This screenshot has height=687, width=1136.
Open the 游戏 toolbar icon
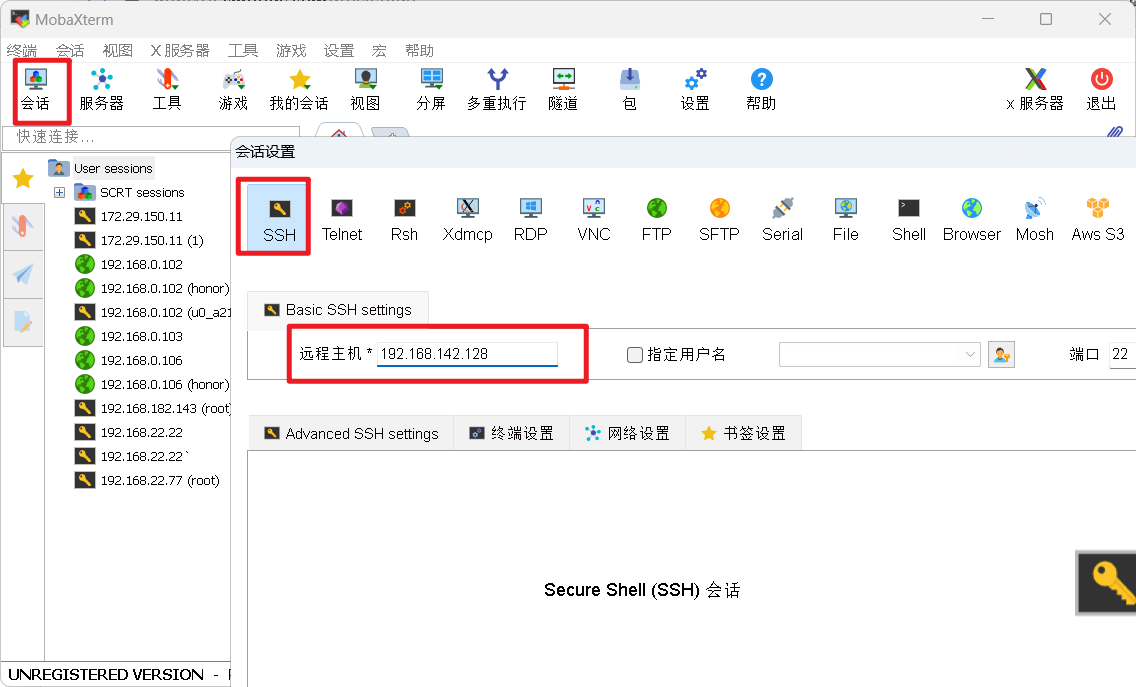point(233,91)
